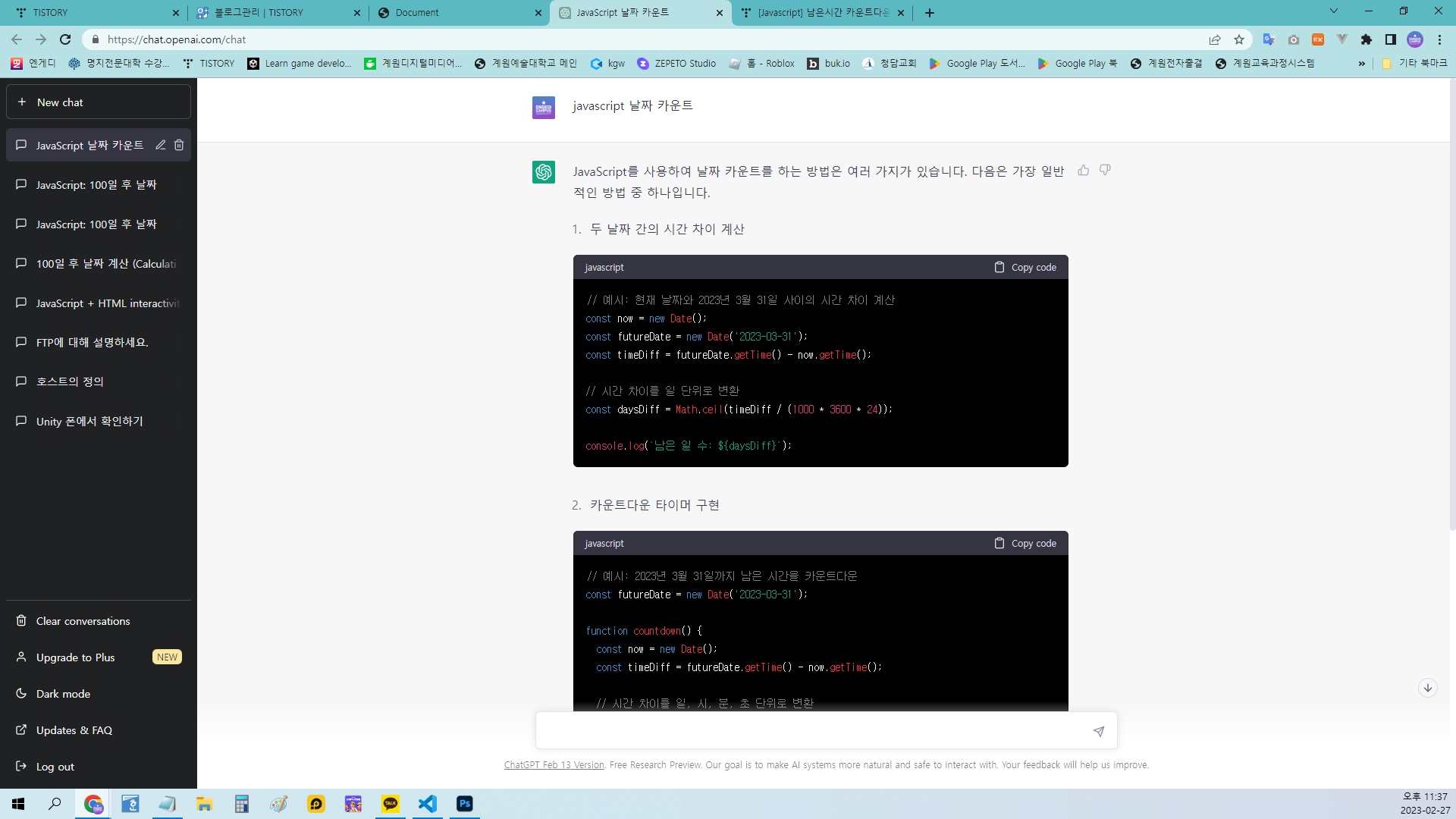The width and height of the screenshot is (1456, 819).
Task: Click the share page icon
Action: coord(1215,39)
